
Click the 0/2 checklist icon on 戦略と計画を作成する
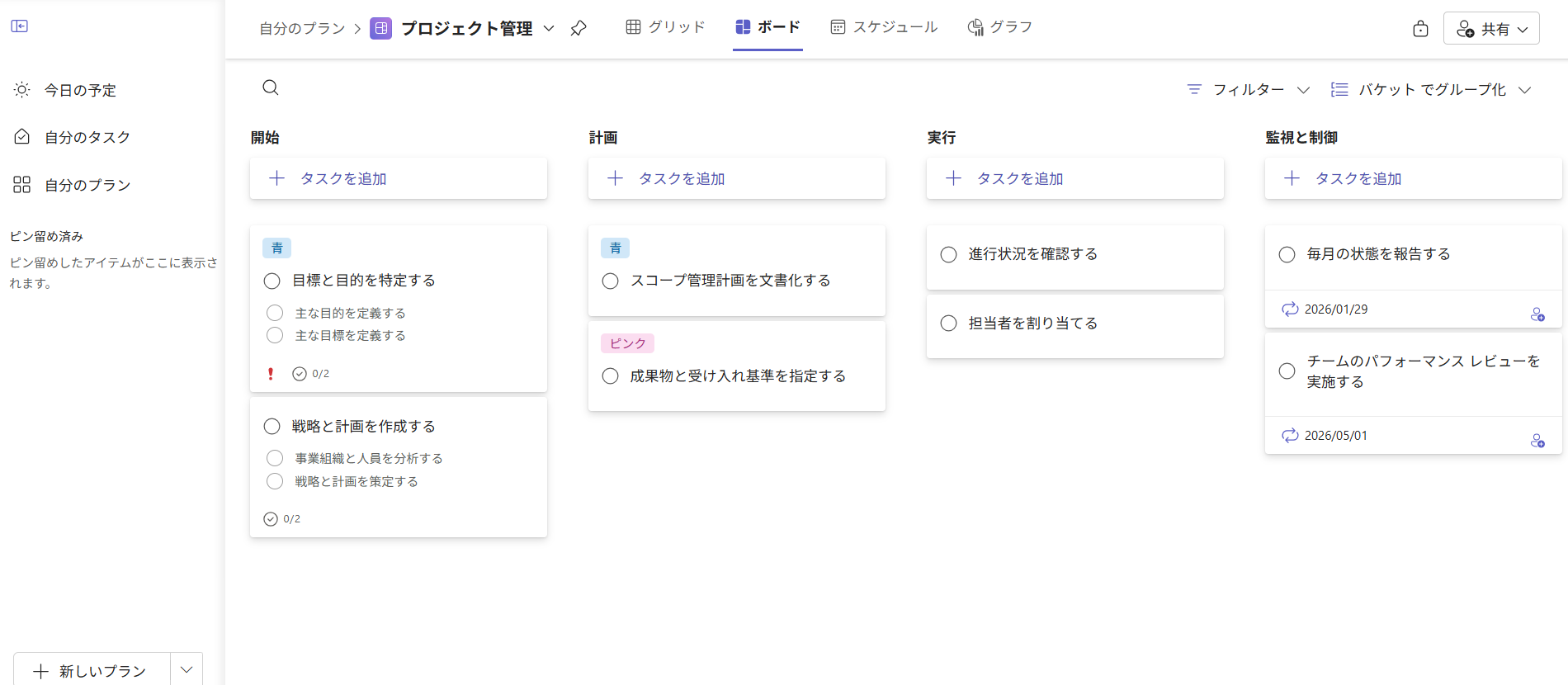tap(271, 519)
